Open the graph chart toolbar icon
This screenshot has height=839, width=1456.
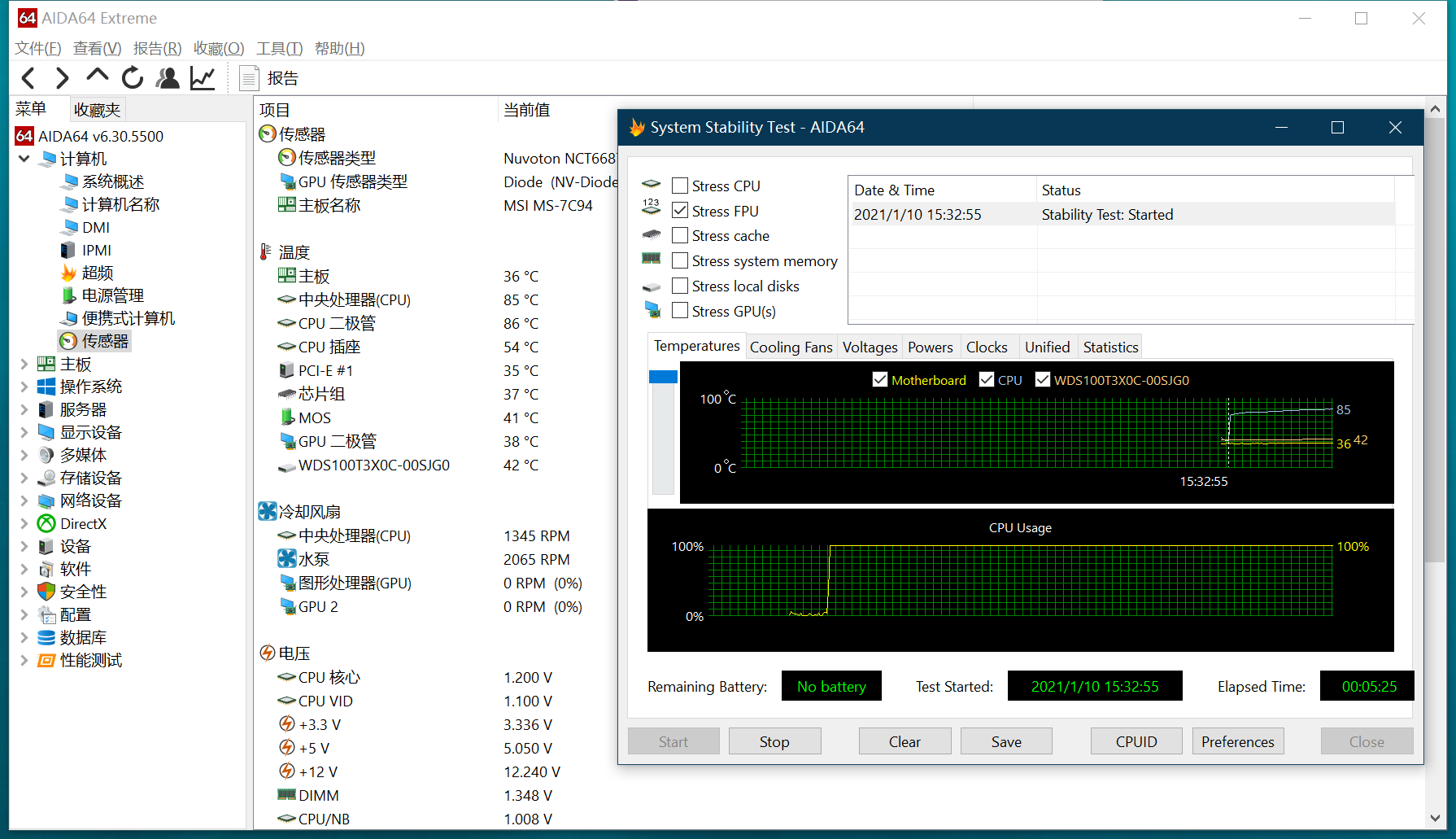point(203,78)
